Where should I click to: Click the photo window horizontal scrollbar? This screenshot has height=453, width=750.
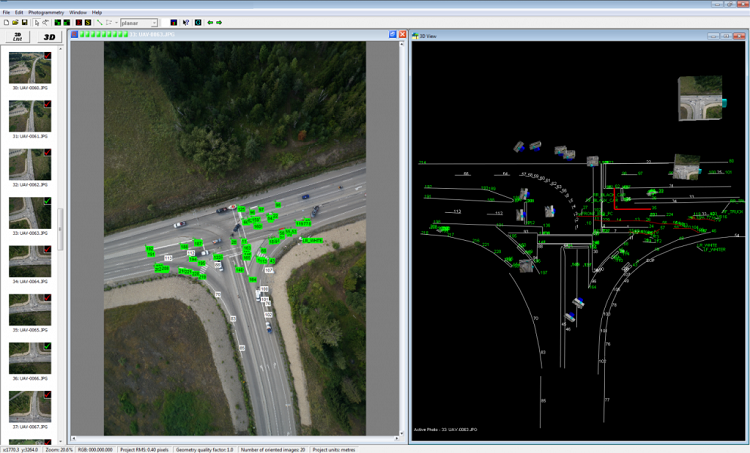pyautogui.click(x=235, y=438)
